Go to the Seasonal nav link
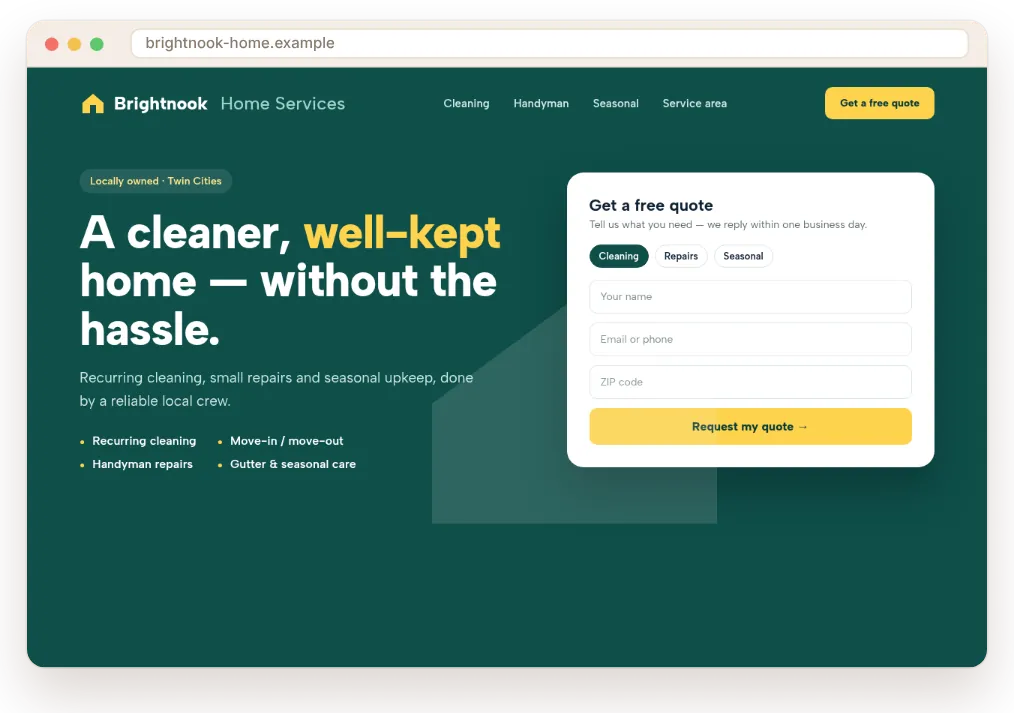Image resolution: width=1014 pixels, height=713 pixels. (x=616, y=103)
